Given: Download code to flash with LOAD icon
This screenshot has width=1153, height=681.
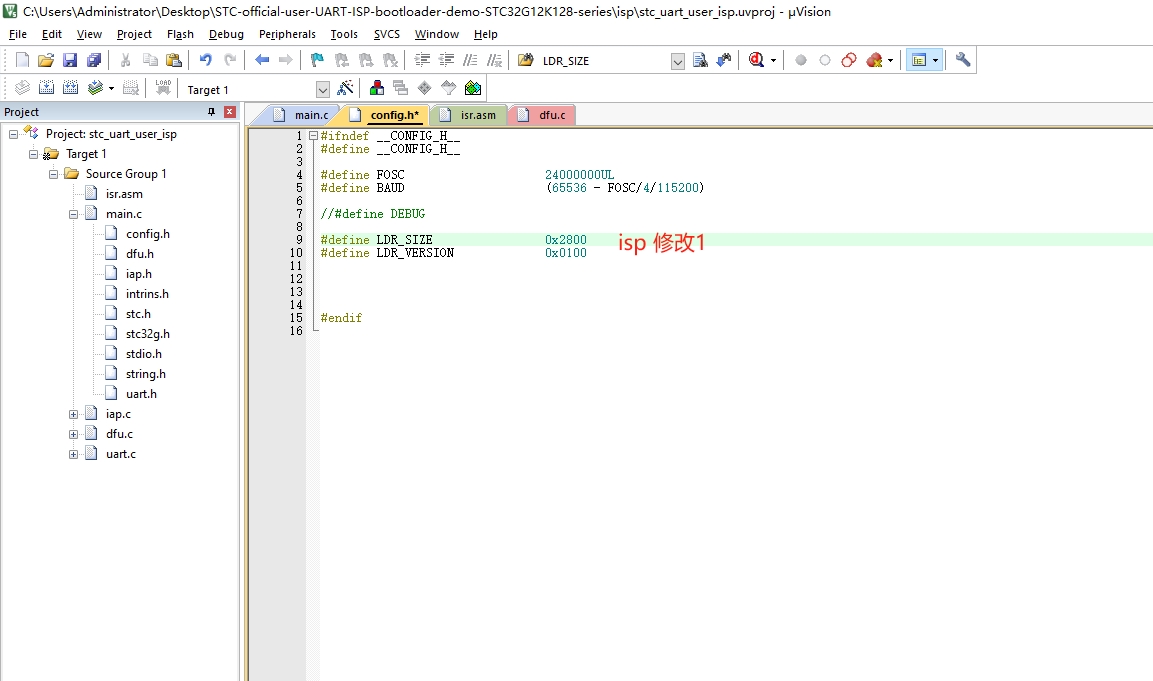Looking at the screenshot, I should click(x=163, y=88).
